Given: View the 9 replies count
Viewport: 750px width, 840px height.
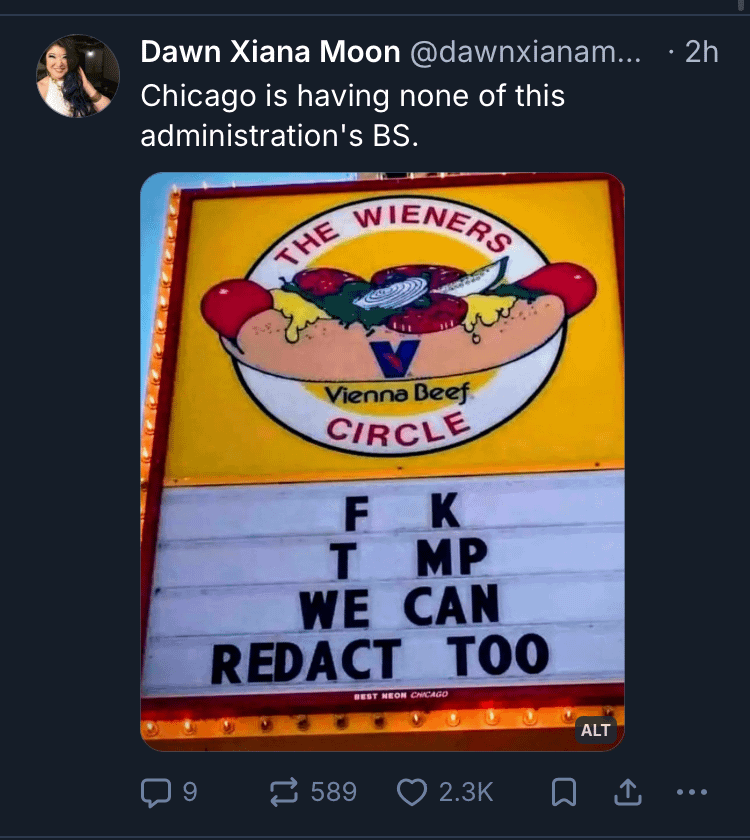Looking at the screenshot, I should click(188, 793).
